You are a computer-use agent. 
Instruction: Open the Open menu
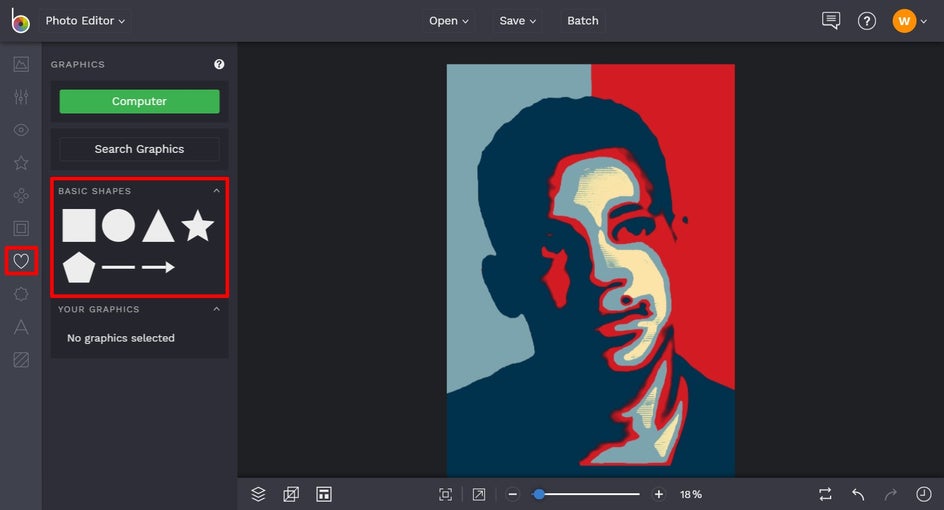(449, 20)
